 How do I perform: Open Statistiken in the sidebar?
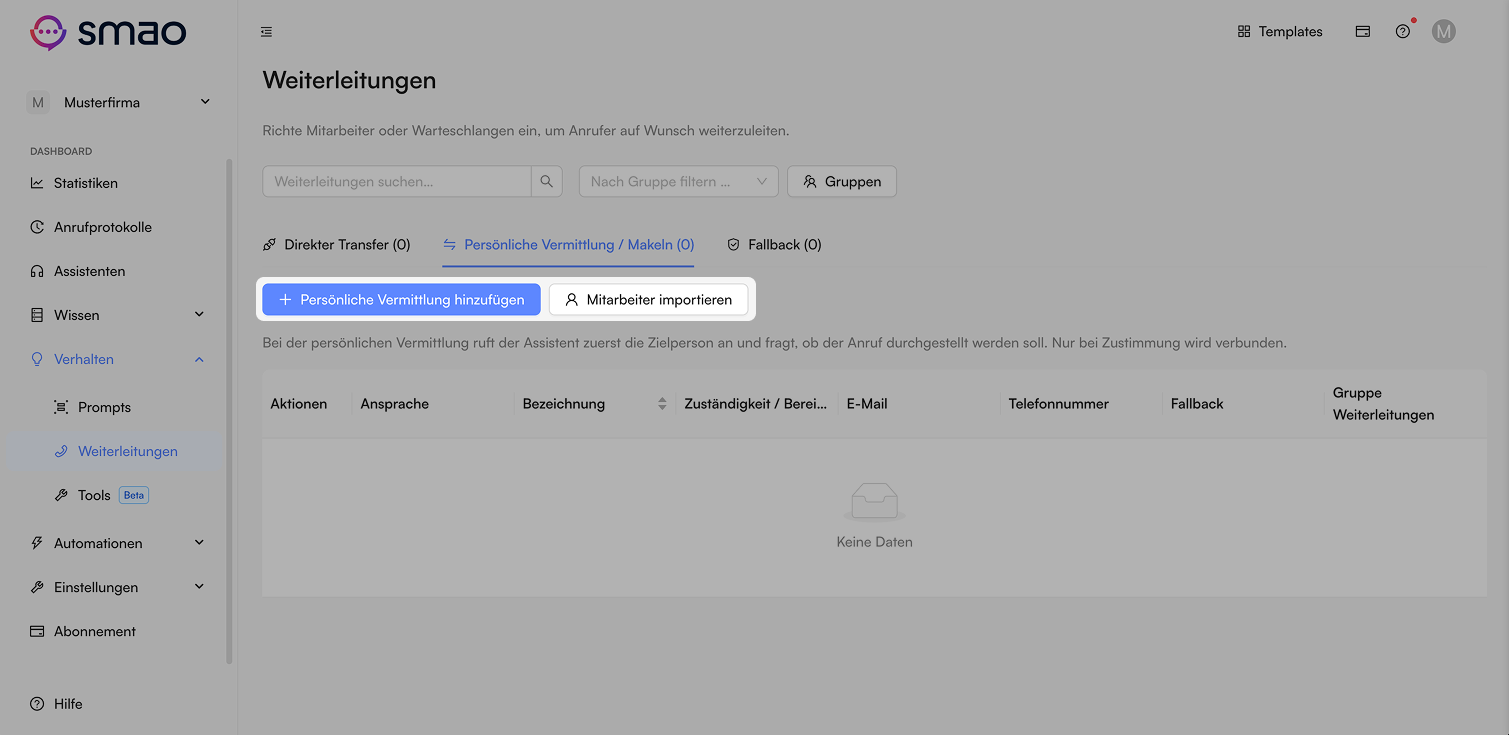pos(119,183)
